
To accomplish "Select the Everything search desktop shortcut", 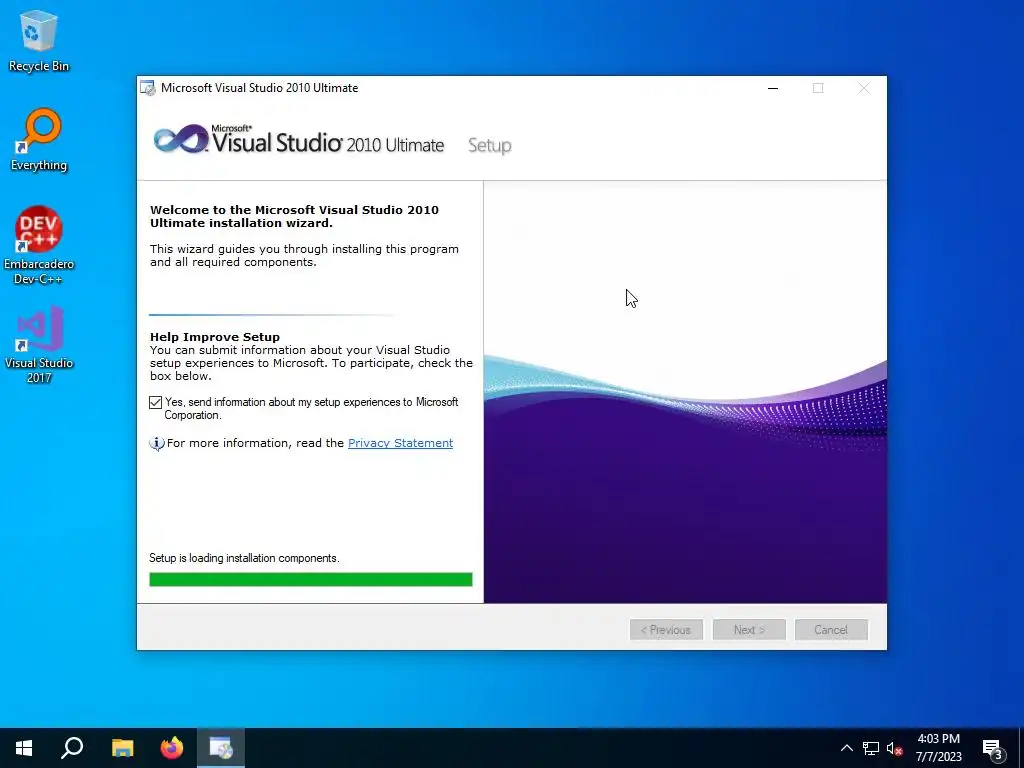I will (x=39, y=140).
